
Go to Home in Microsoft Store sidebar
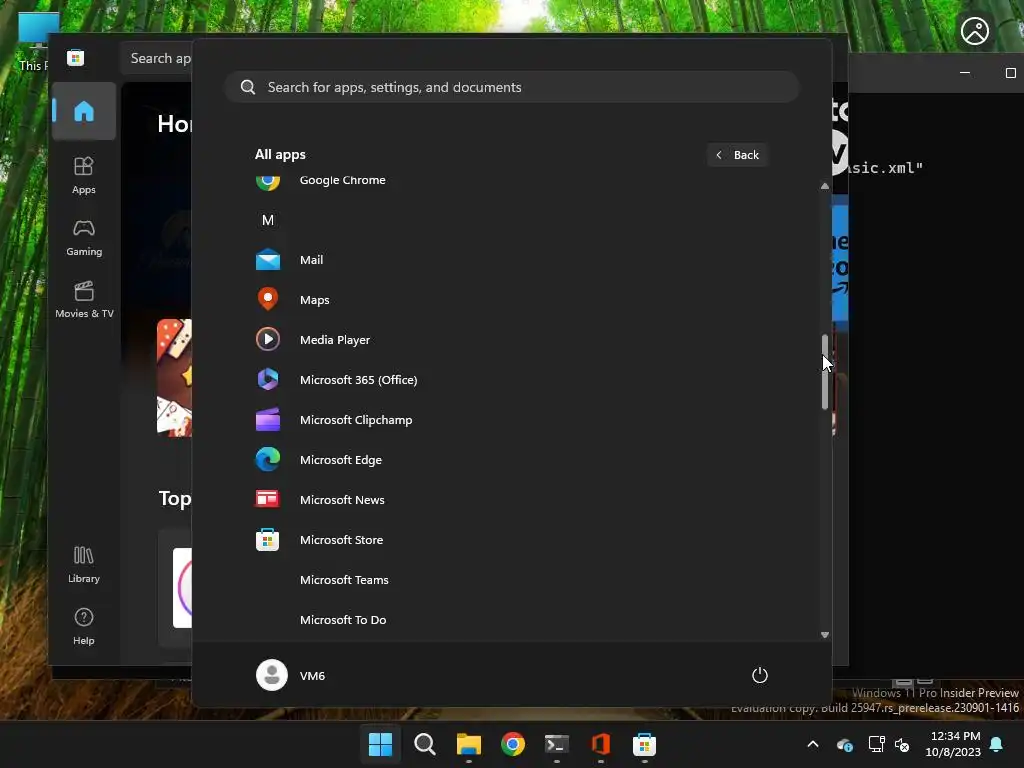[x=84, y=111]
